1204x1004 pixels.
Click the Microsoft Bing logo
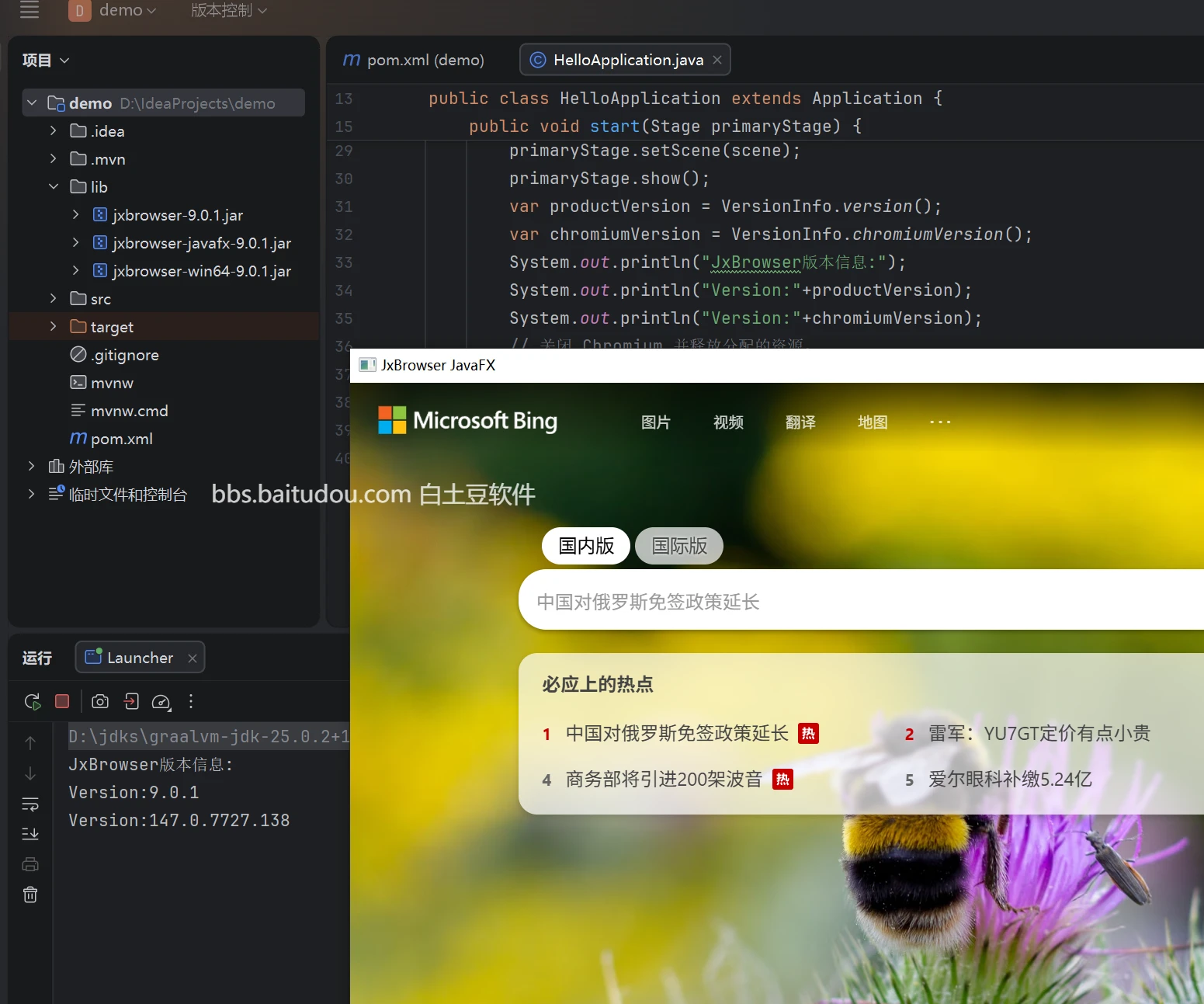pos(467,420)
